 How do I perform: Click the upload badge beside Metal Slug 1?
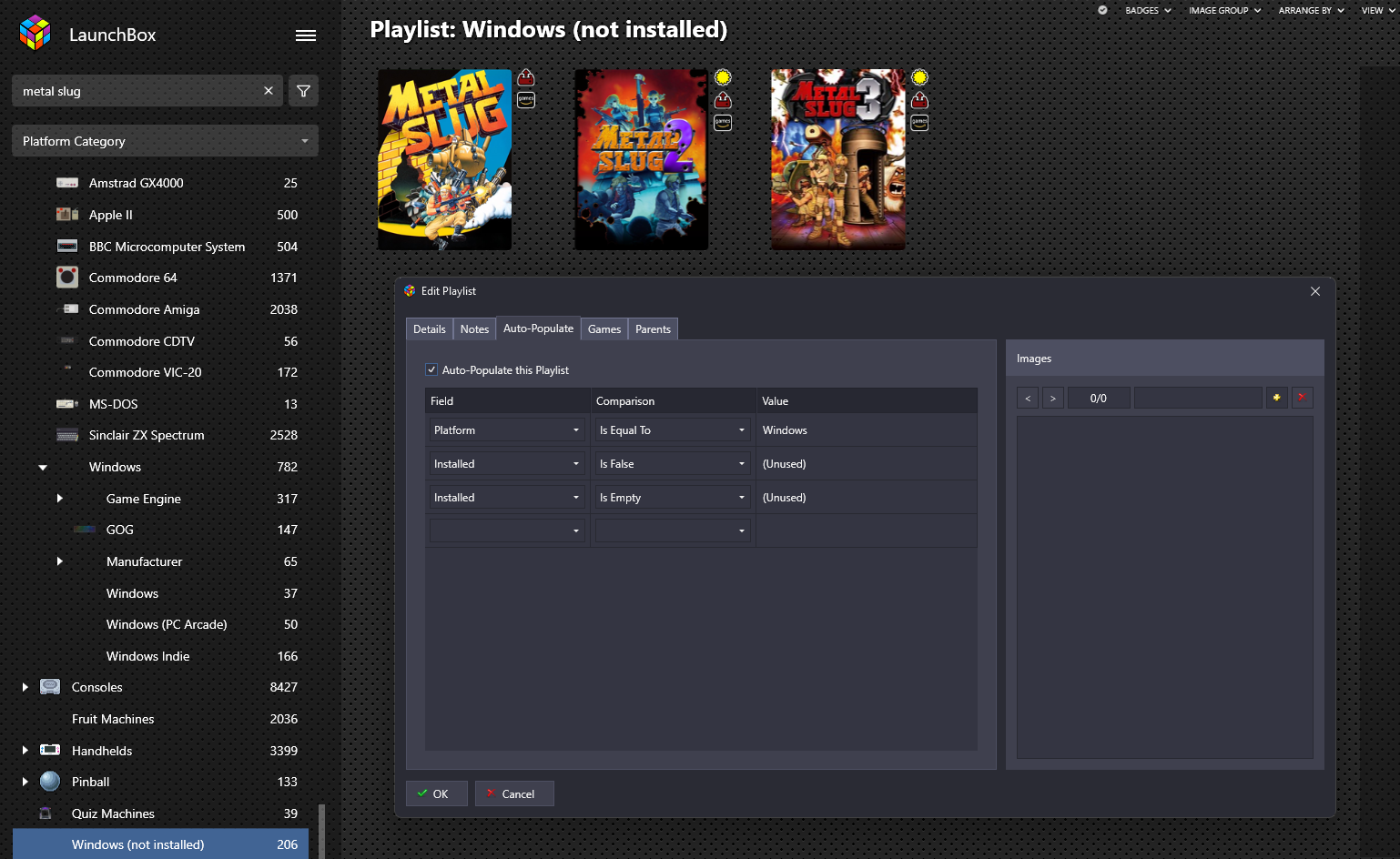click(x=526, y=77)
